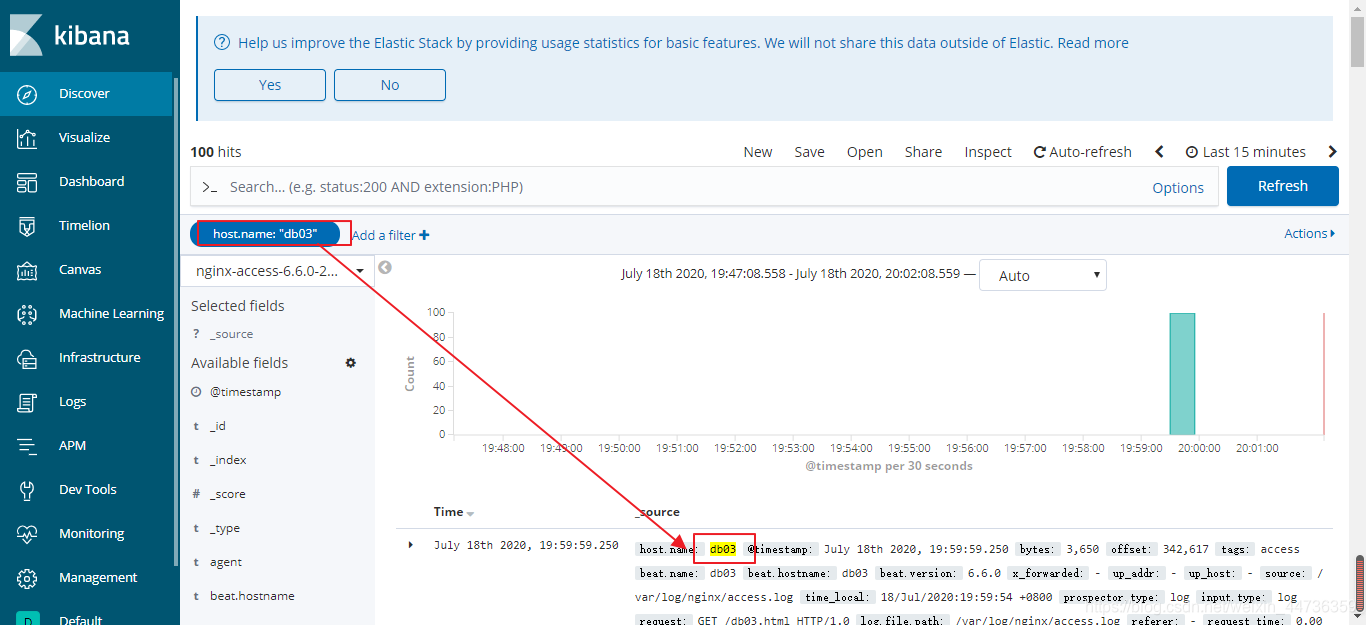Click highlighted db03 value in first row
Screen dimensions: 1366x625
point(723,549)
